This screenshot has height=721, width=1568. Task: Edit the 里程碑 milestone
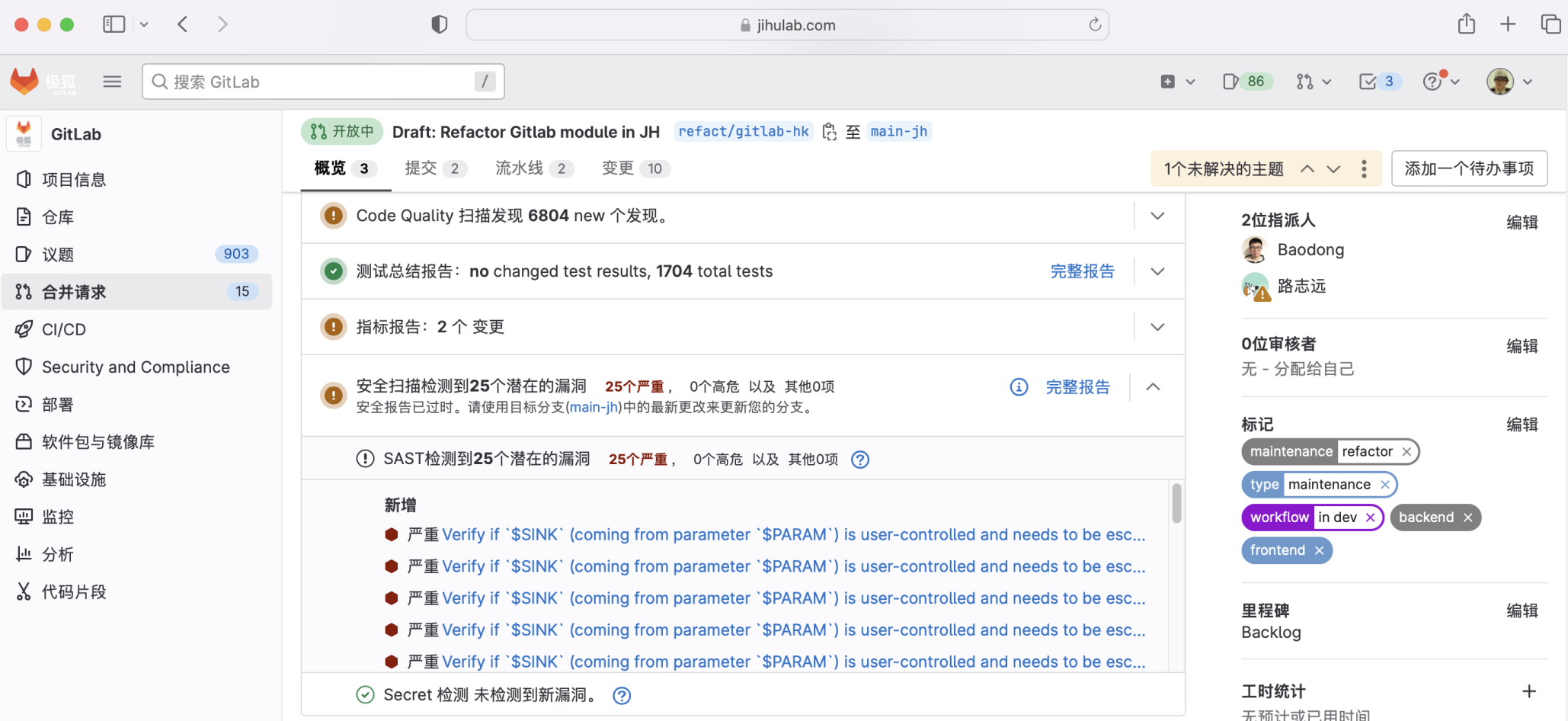coord(1522,610)
